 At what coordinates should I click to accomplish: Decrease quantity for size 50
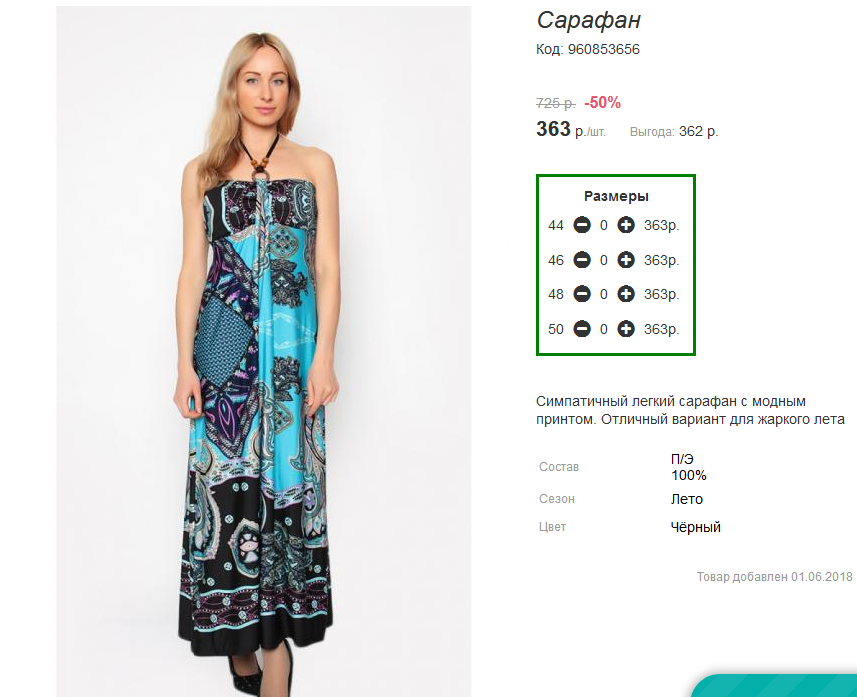pos(582,329)
